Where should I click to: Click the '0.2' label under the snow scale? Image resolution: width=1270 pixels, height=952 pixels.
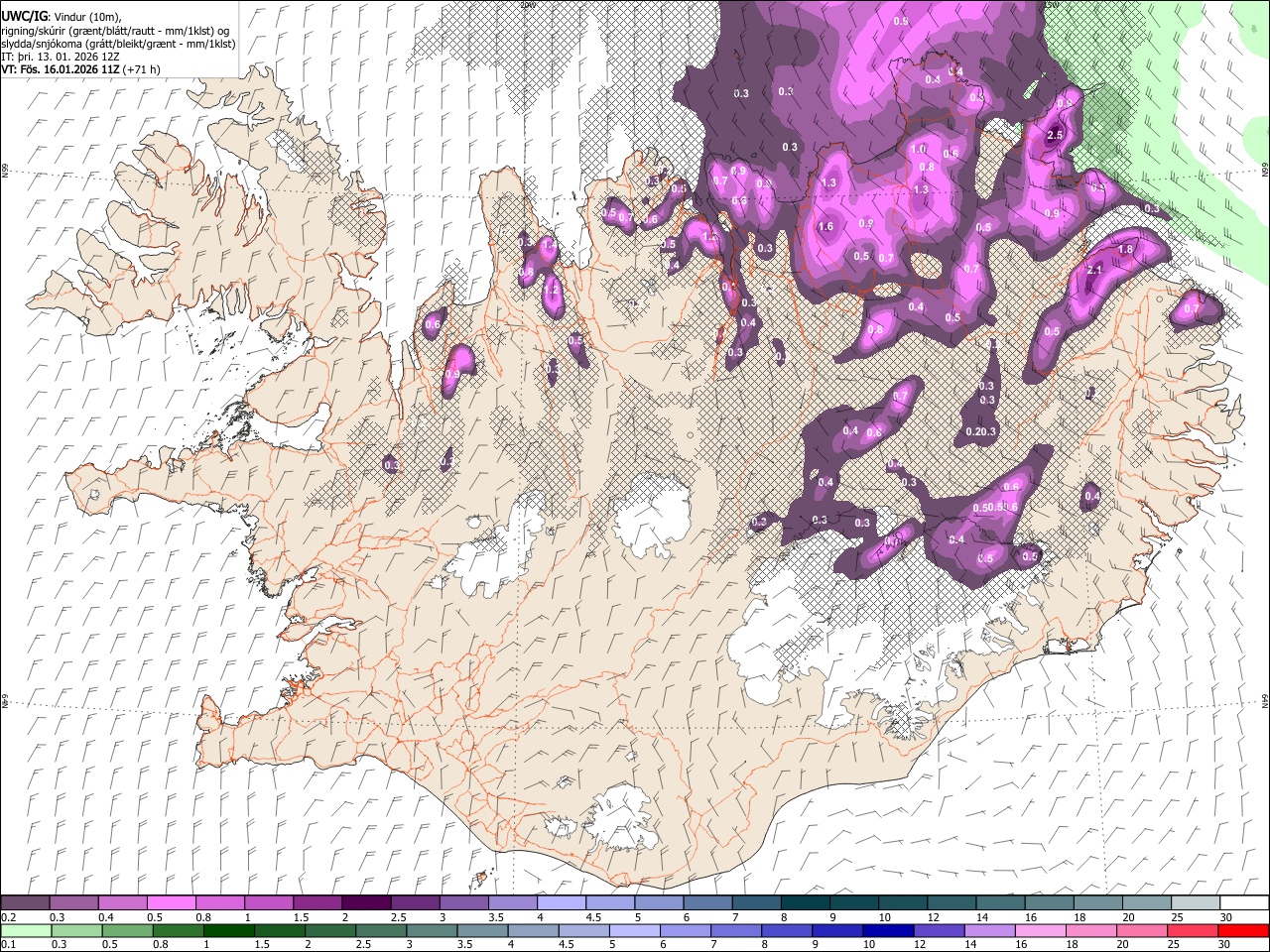(8, 917)
